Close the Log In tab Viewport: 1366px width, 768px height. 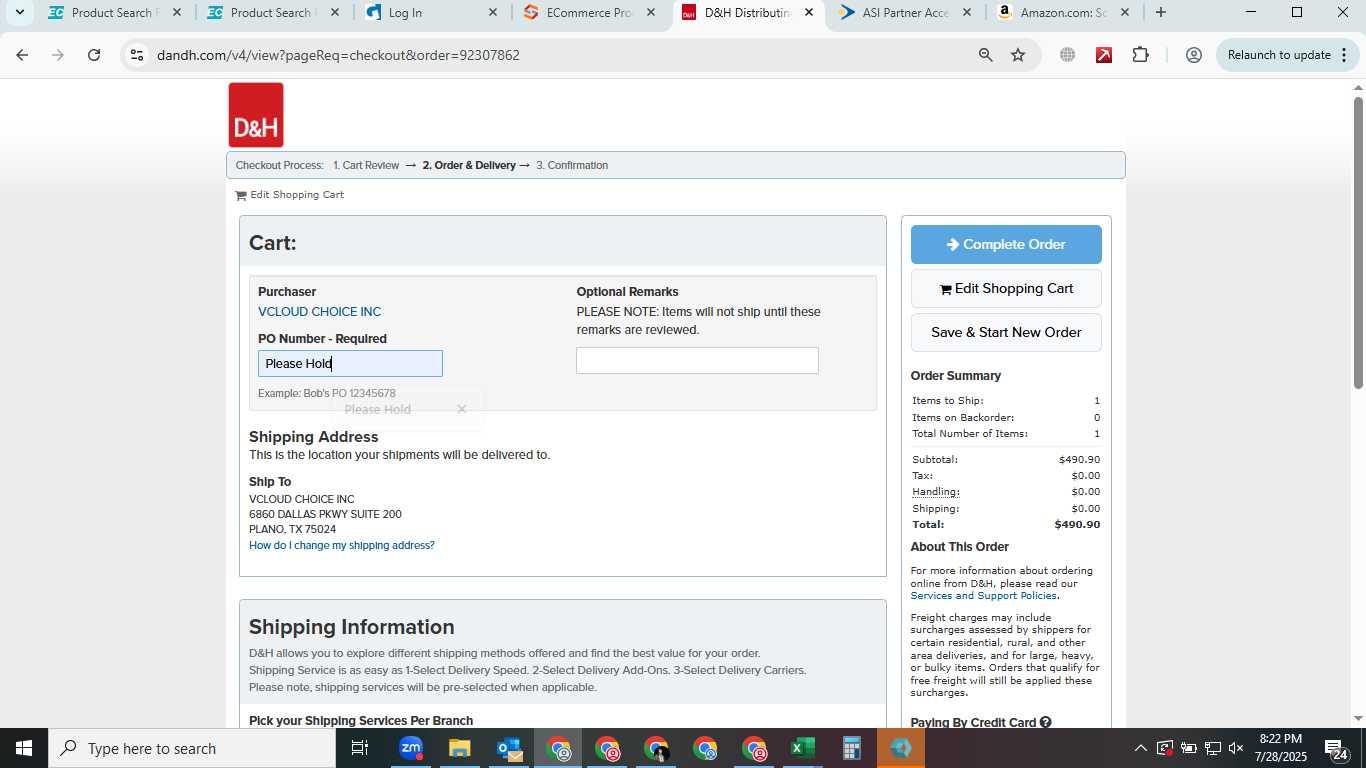pyautogui.click(x=493, y=13)
